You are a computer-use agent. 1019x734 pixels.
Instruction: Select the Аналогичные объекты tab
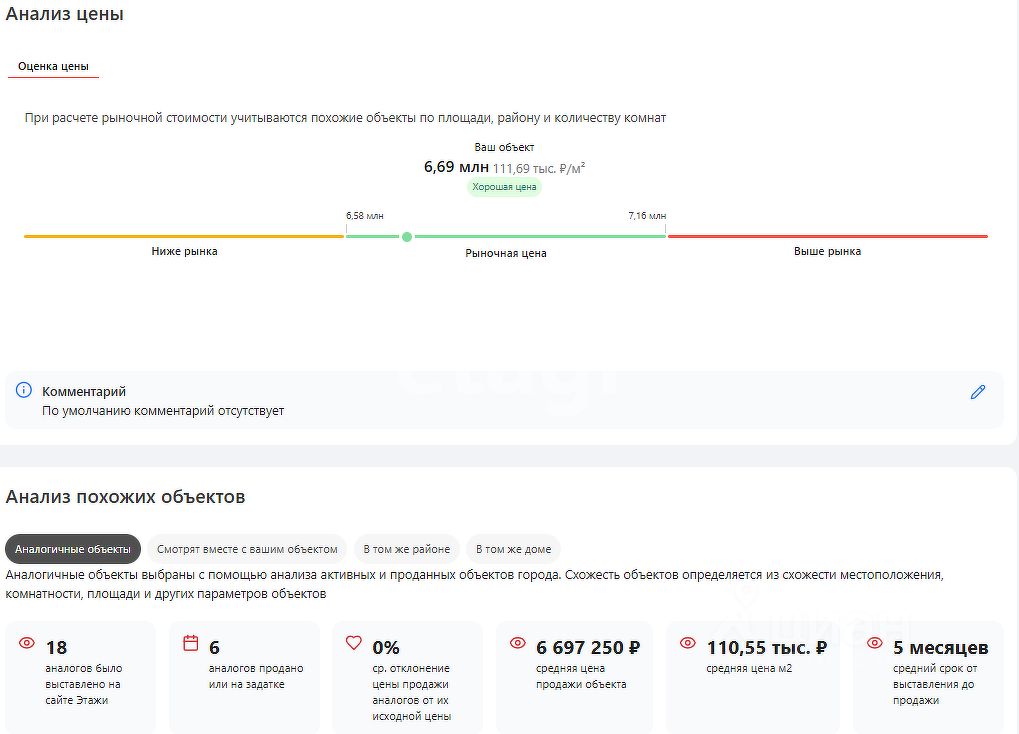(x=73, y=549)
